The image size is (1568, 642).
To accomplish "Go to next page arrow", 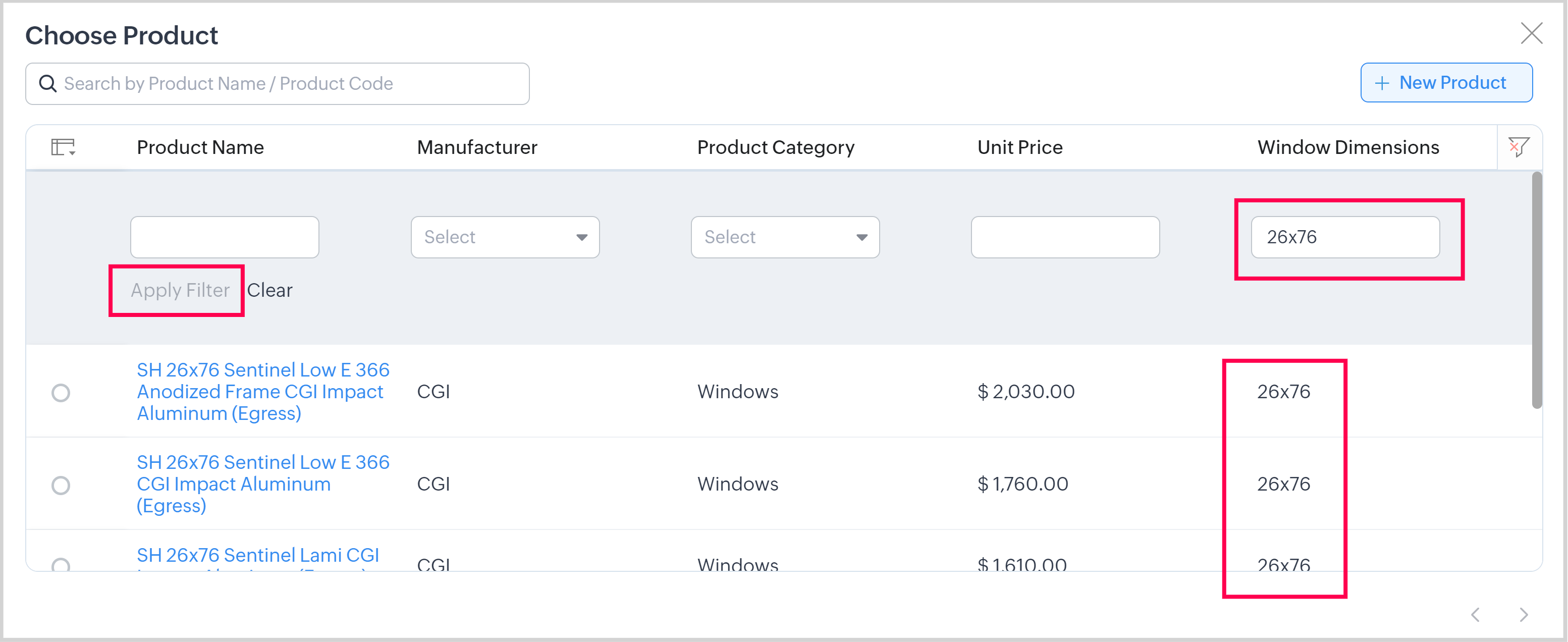I will point(1523,615).
